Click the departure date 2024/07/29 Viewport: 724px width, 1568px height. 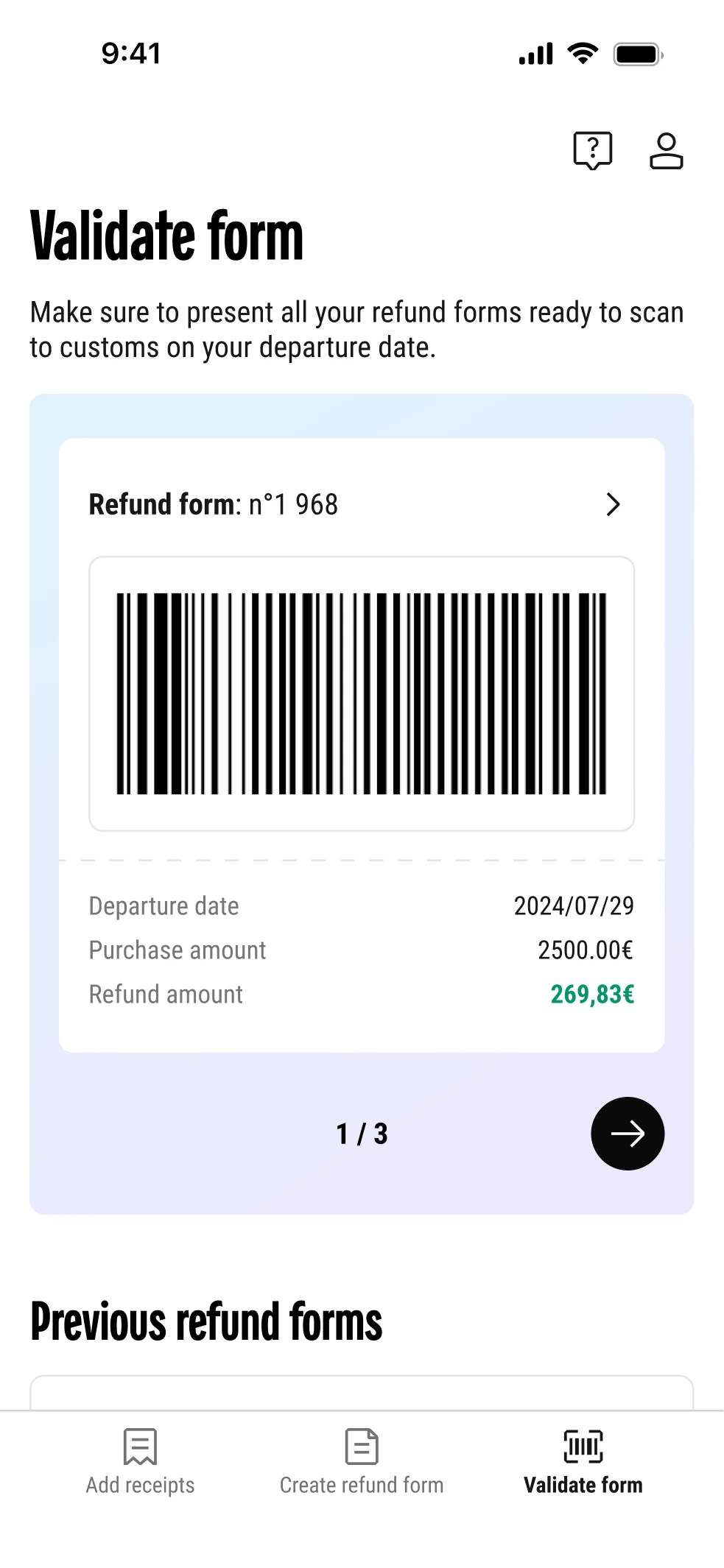pos(574,906)
